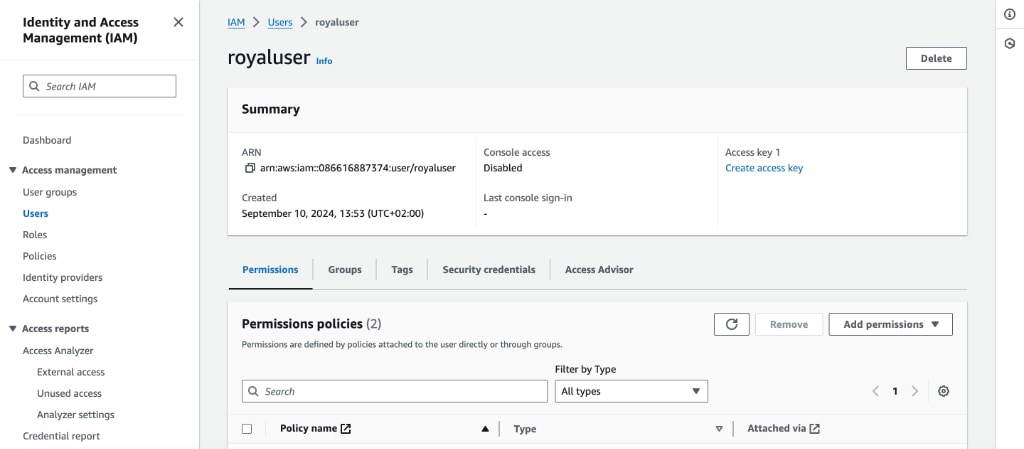Open the info panel icon at top right

tap(1010, 15)
